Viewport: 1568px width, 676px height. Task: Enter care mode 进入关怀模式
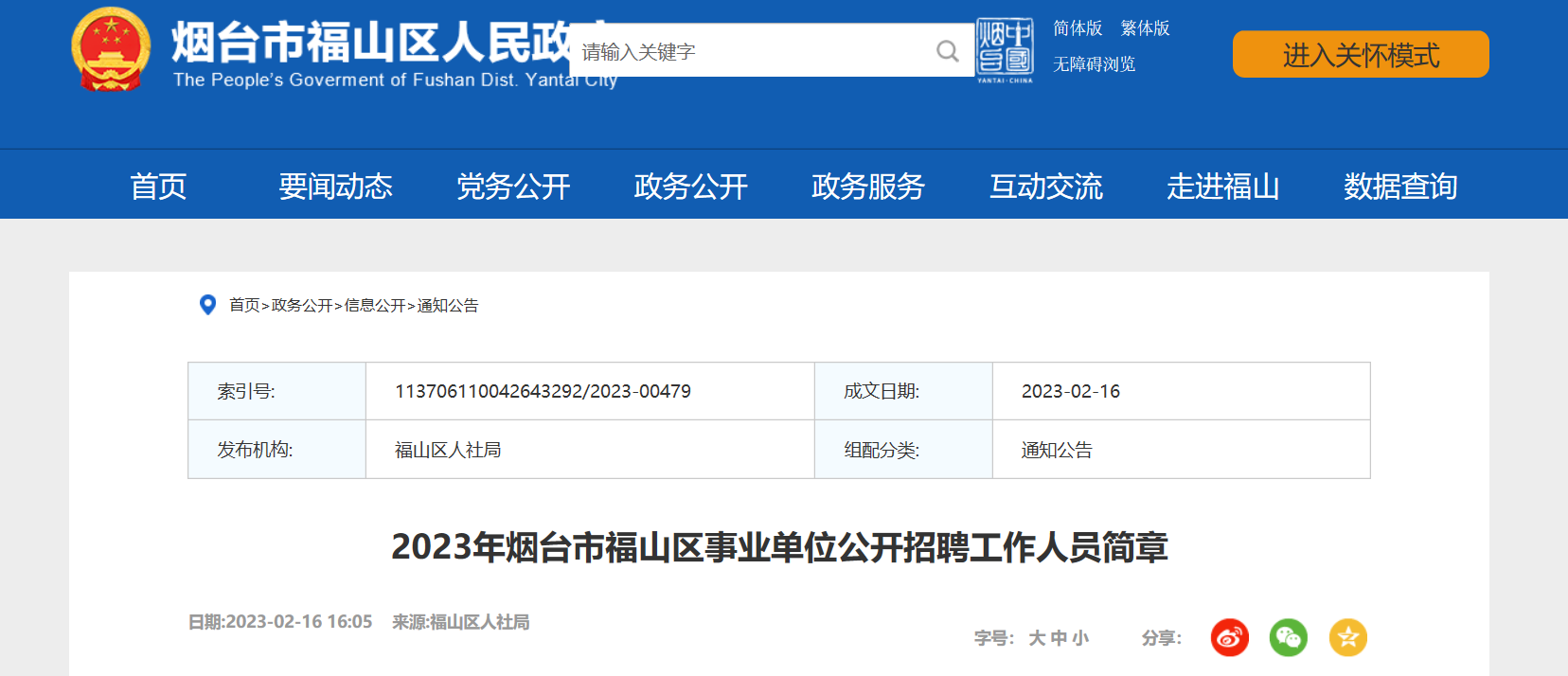tap(1361, 55)
